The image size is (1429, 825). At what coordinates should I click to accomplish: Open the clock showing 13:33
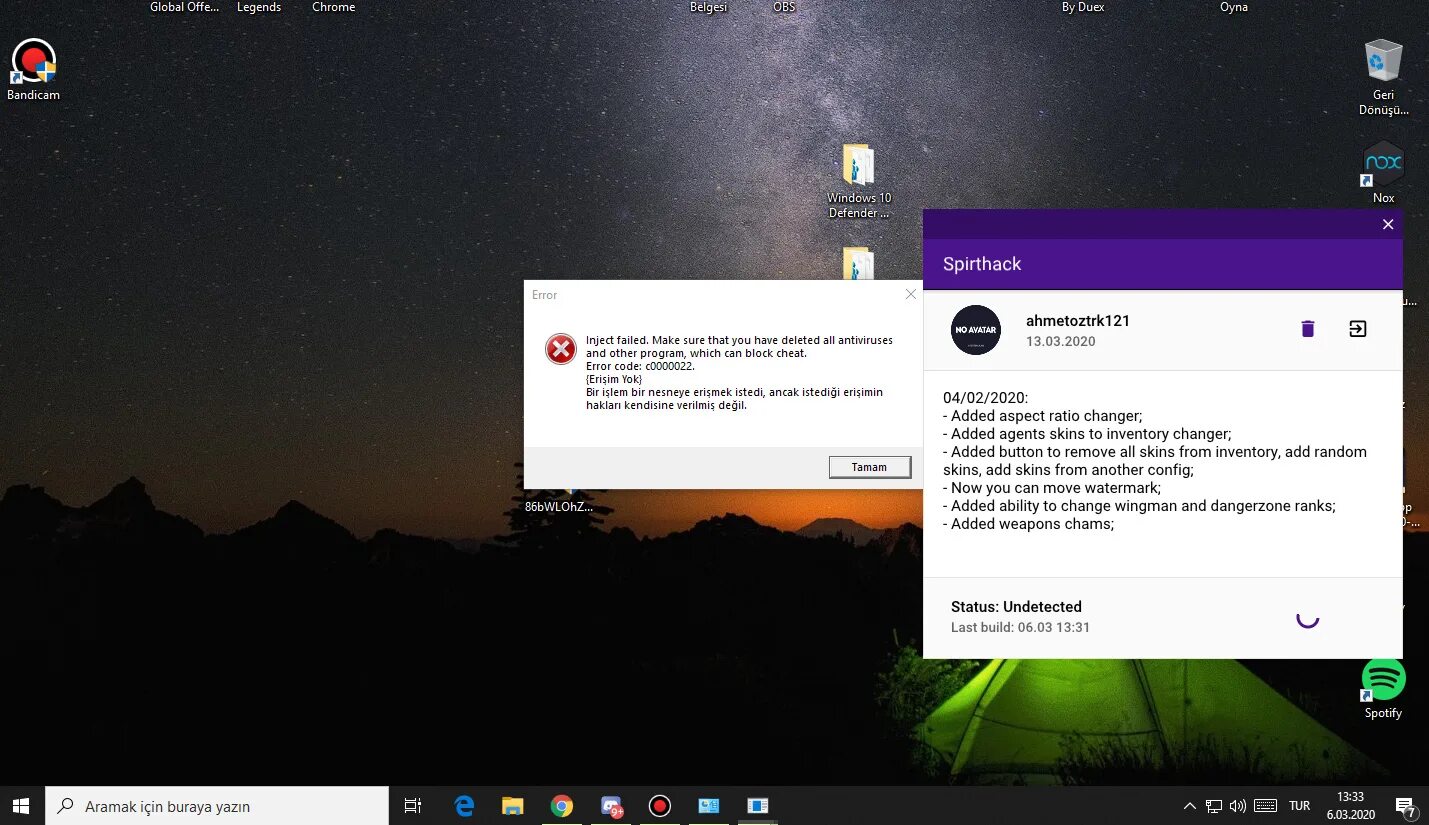click(x=1351, y=806)
